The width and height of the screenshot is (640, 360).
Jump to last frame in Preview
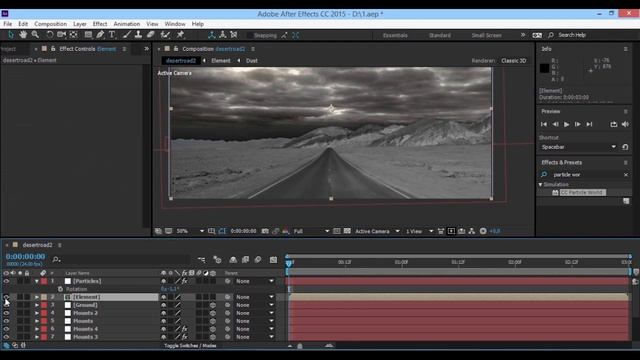[x=589, y=124]
